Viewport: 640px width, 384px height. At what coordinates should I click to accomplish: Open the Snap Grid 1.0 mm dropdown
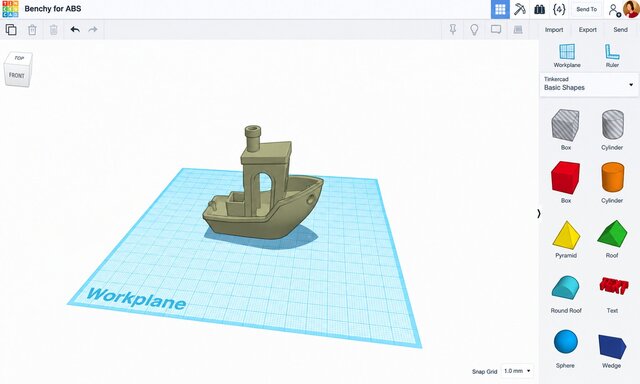(517, 371)
